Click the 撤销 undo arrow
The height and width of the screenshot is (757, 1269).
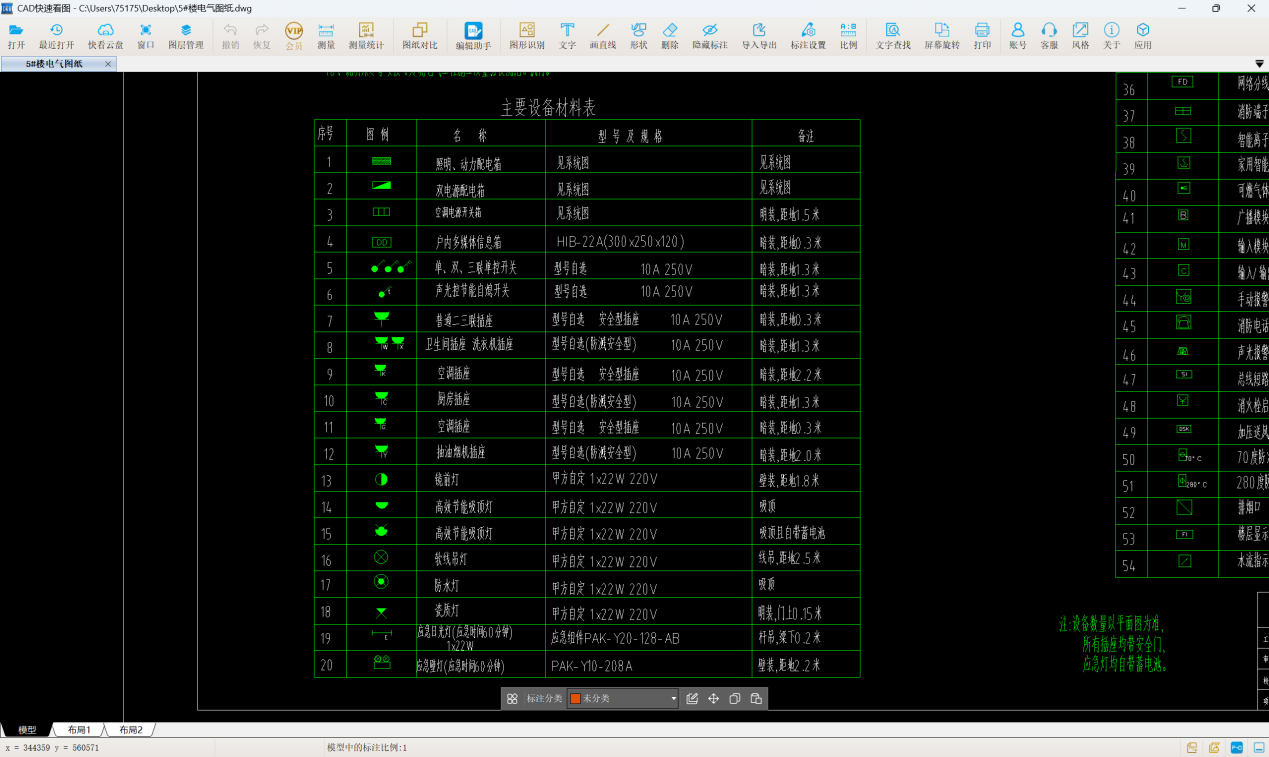point(230,36)
